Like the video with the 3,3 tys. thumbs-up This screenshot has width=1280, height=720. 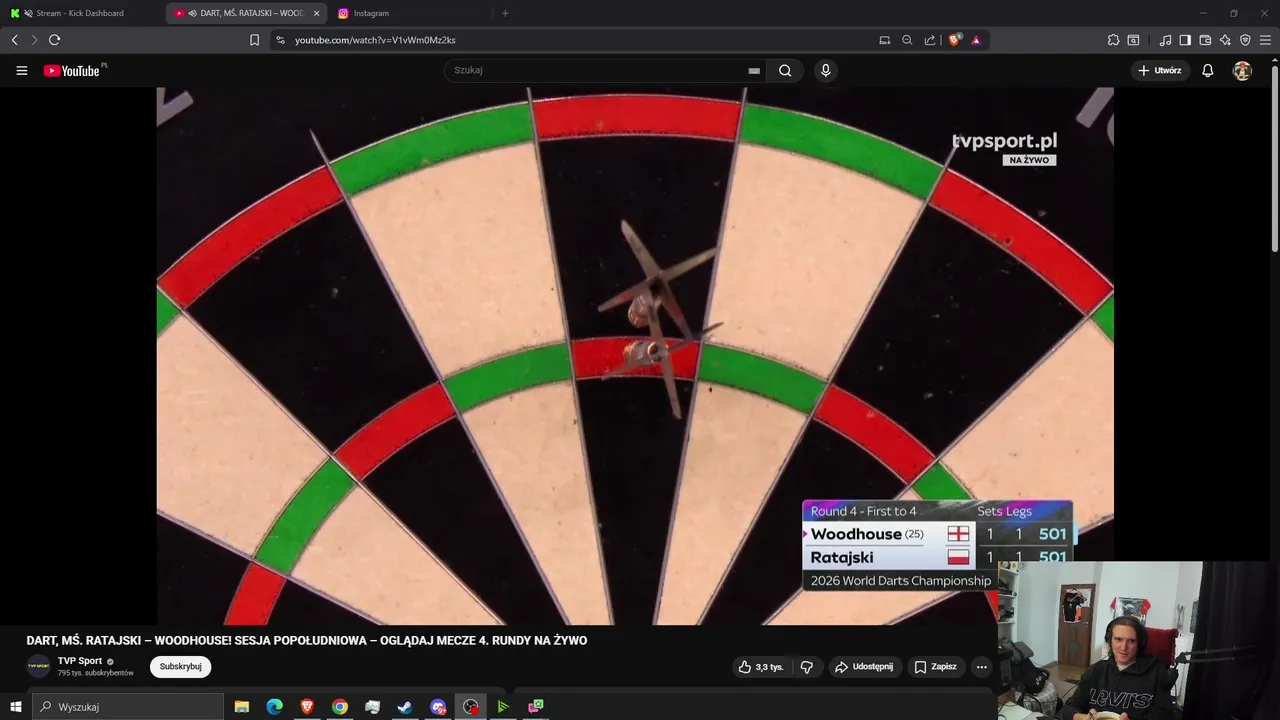[761, 667]
